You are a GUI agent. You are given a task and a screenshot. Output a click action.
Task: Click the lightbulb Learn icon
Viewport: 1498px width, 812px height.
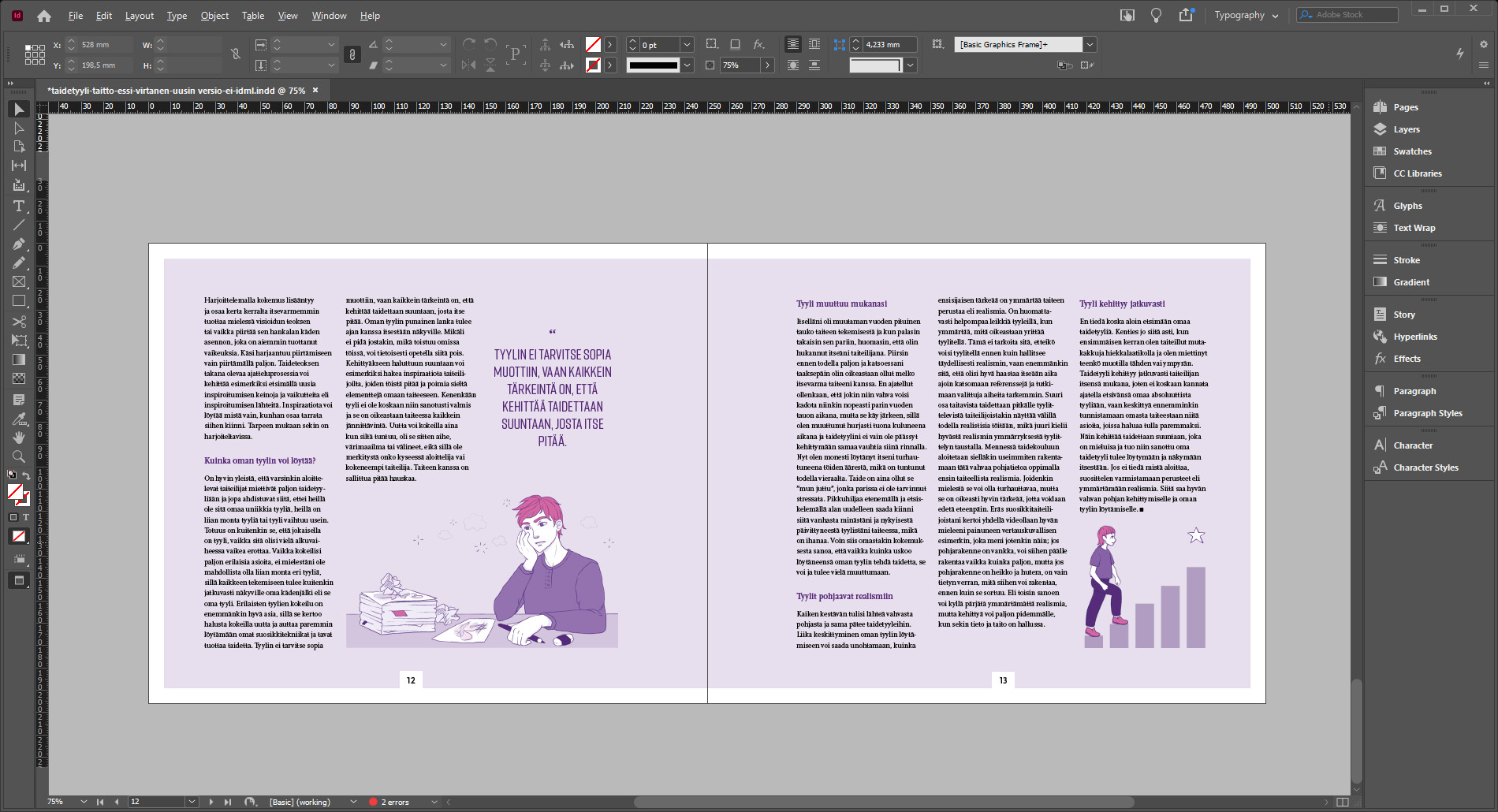1156,15
